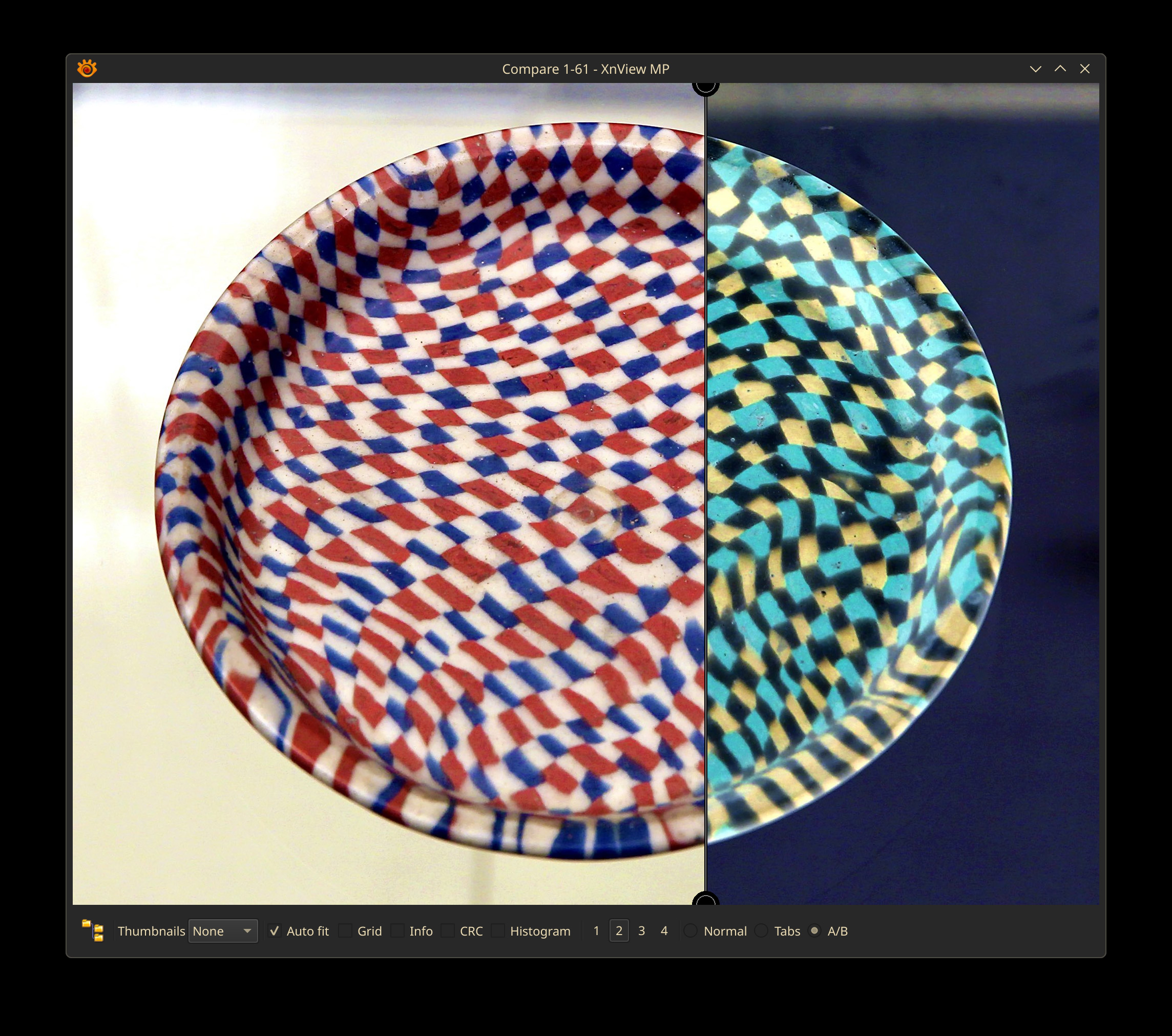Switch to 3 images layout

click(x=642, y=931)
